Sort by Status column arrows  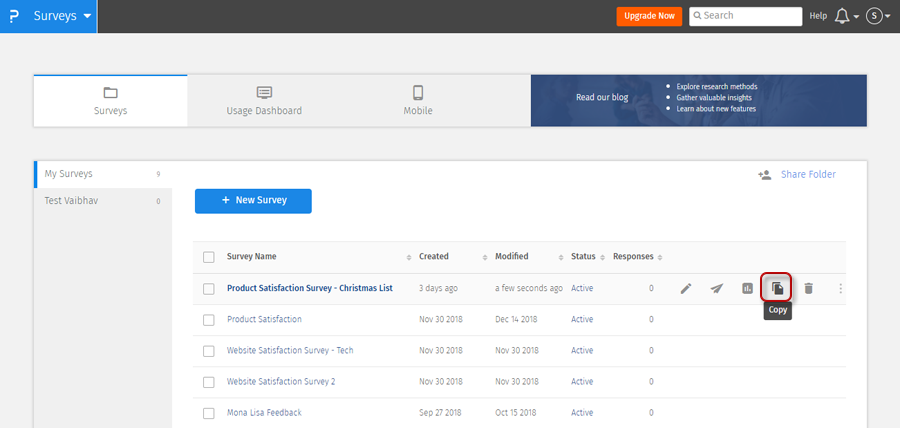[603, 258]
